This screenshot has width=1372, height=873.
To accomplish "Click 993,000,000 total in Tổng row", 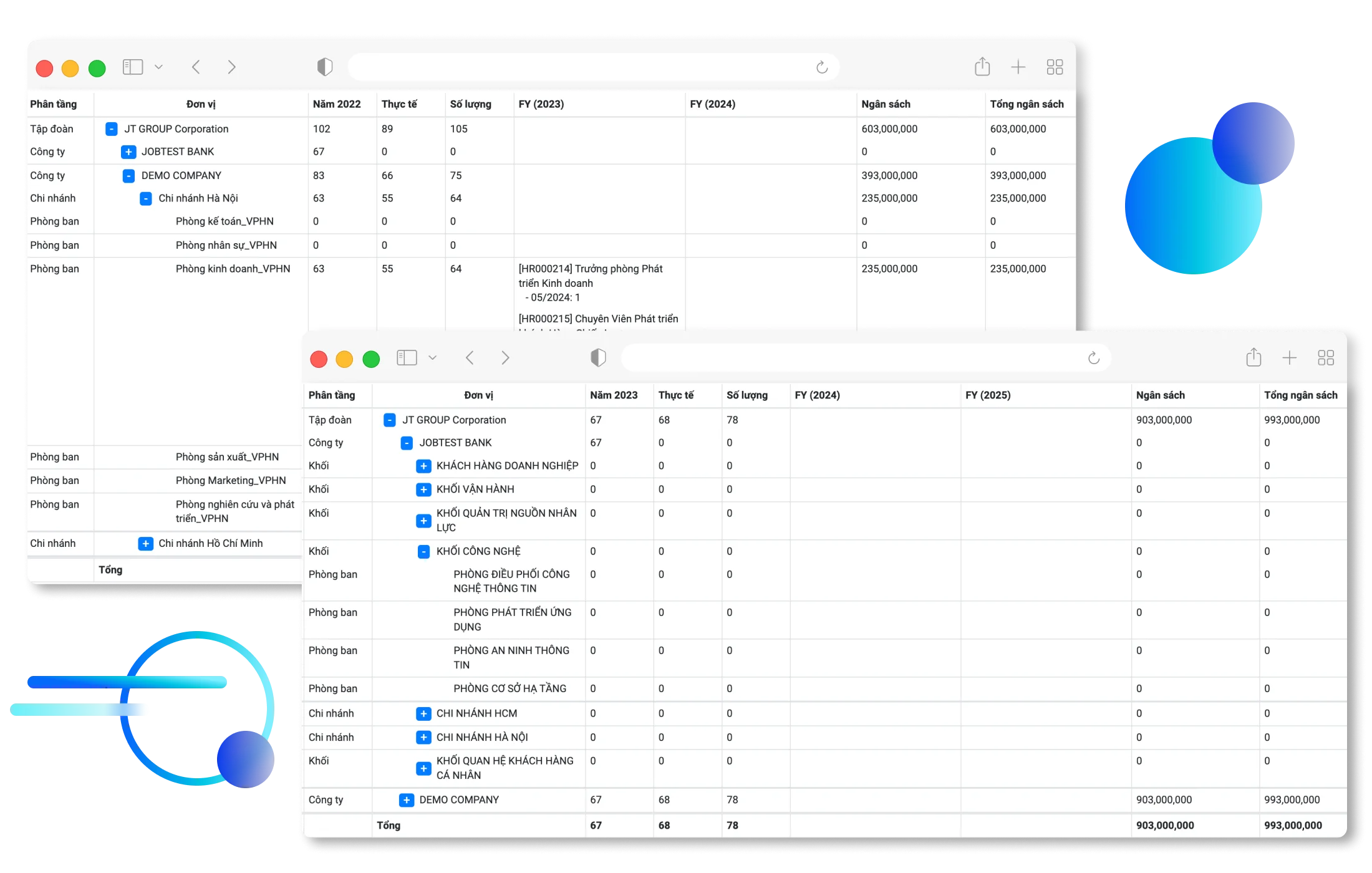I will tap(1293, 826).
